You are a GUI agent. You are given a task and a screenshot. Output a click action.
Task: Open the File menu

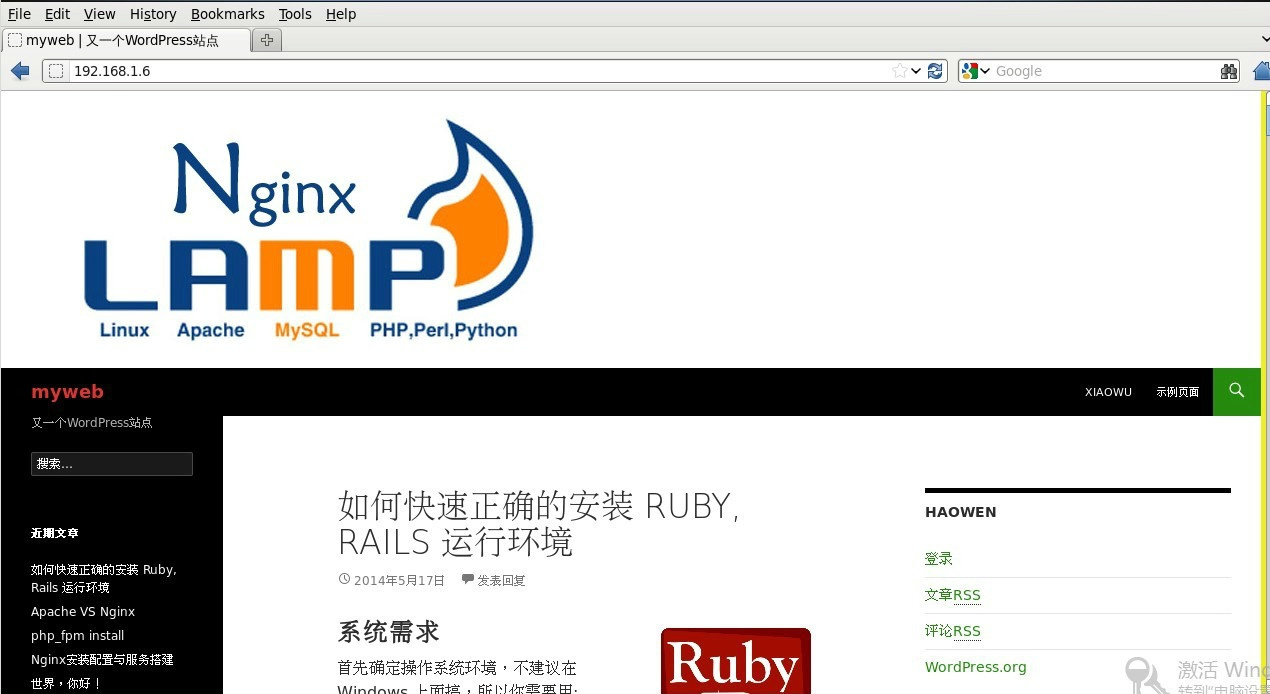pyautogui.click(x=19, y=14)
